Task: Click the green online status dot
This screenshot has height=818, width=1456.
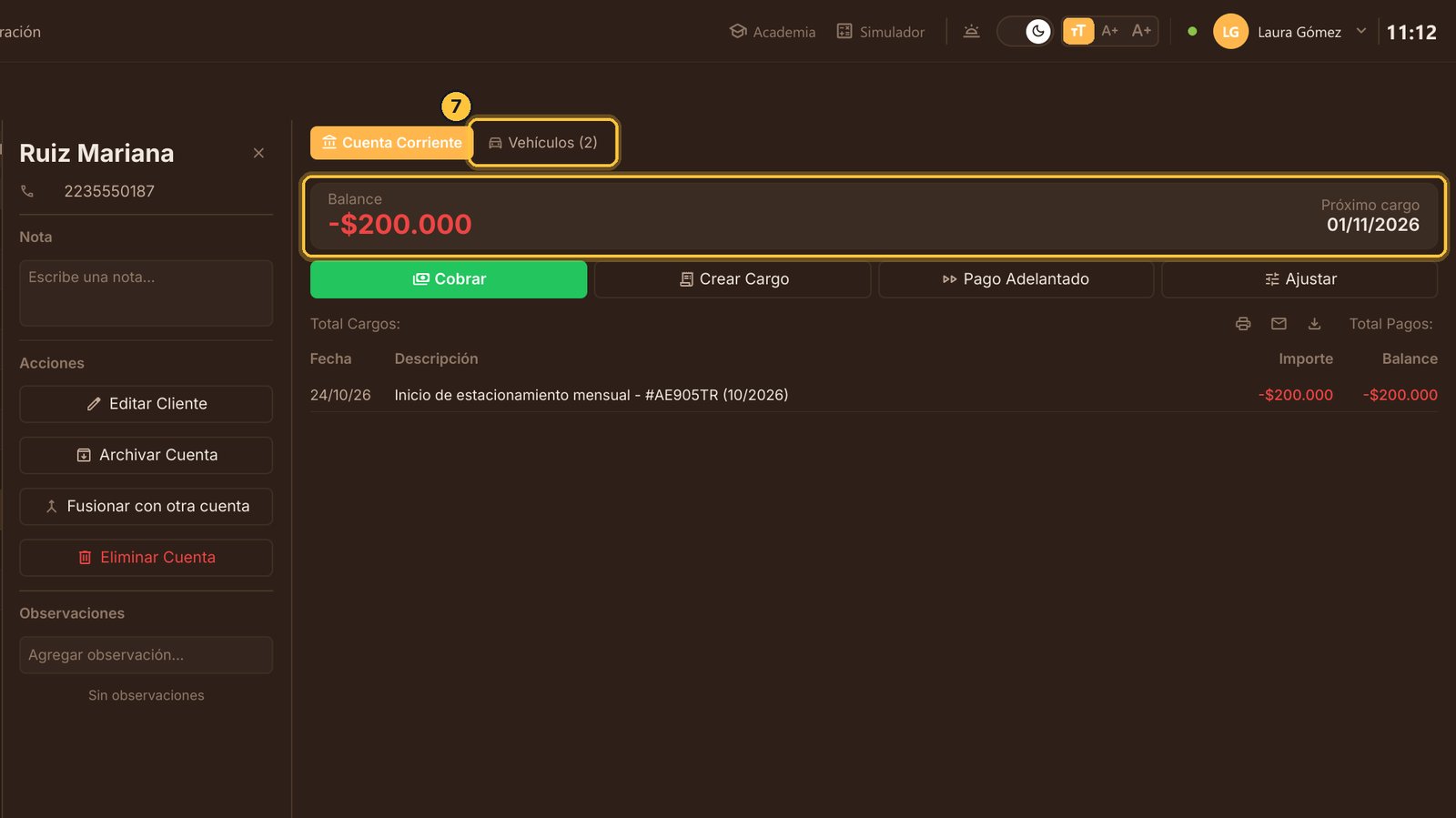Action: (x=1192, y=32)
